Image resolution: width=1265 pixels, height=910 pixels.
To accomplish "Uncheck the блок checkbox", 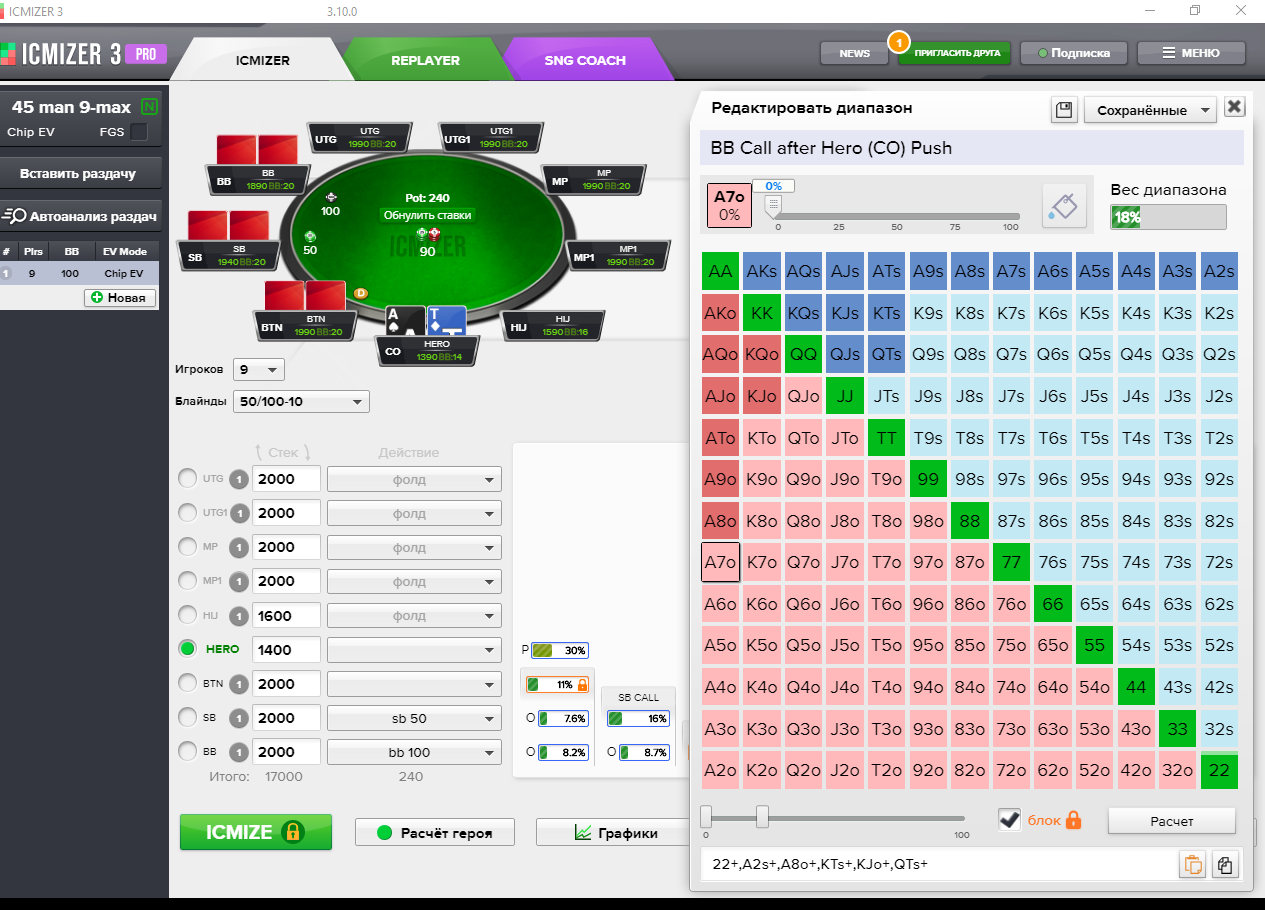I will 1010,820.
